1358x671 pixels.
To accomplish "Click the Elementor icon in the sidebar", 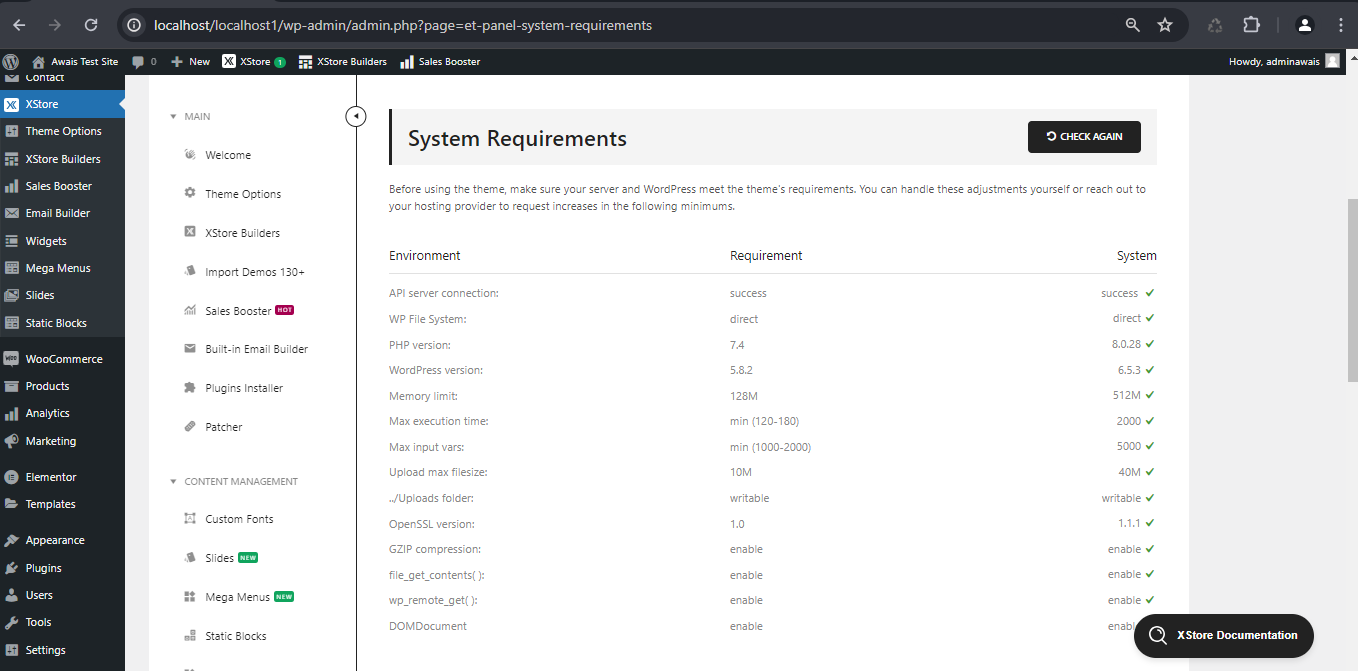I will click(x=11, y=477).
